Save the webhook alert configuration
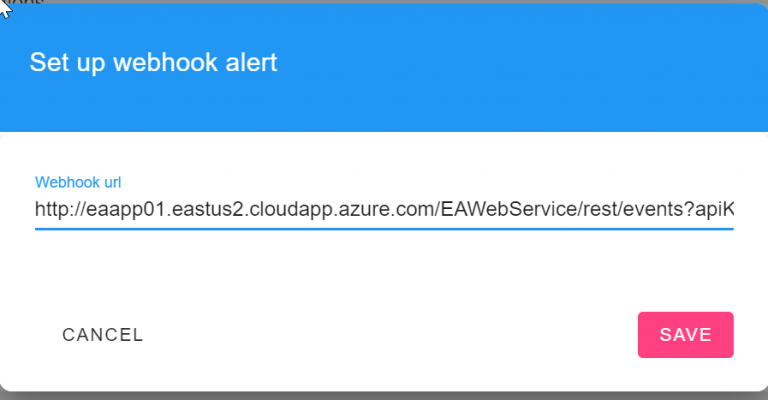 point(685,335)
